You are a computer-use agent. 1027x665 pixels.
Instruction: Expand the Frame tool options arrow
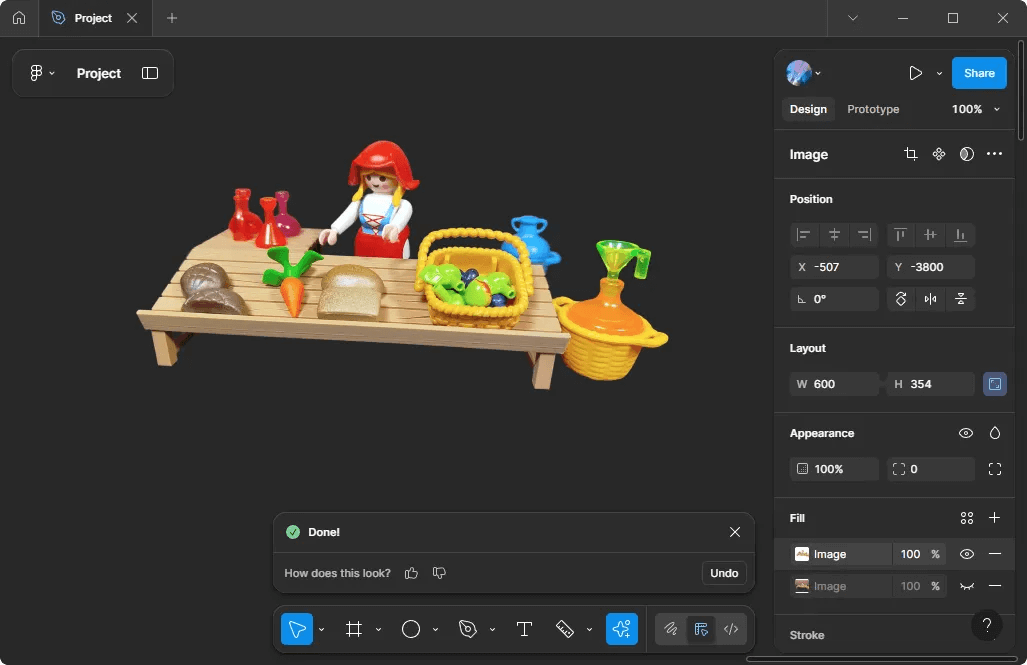[379, 630]
